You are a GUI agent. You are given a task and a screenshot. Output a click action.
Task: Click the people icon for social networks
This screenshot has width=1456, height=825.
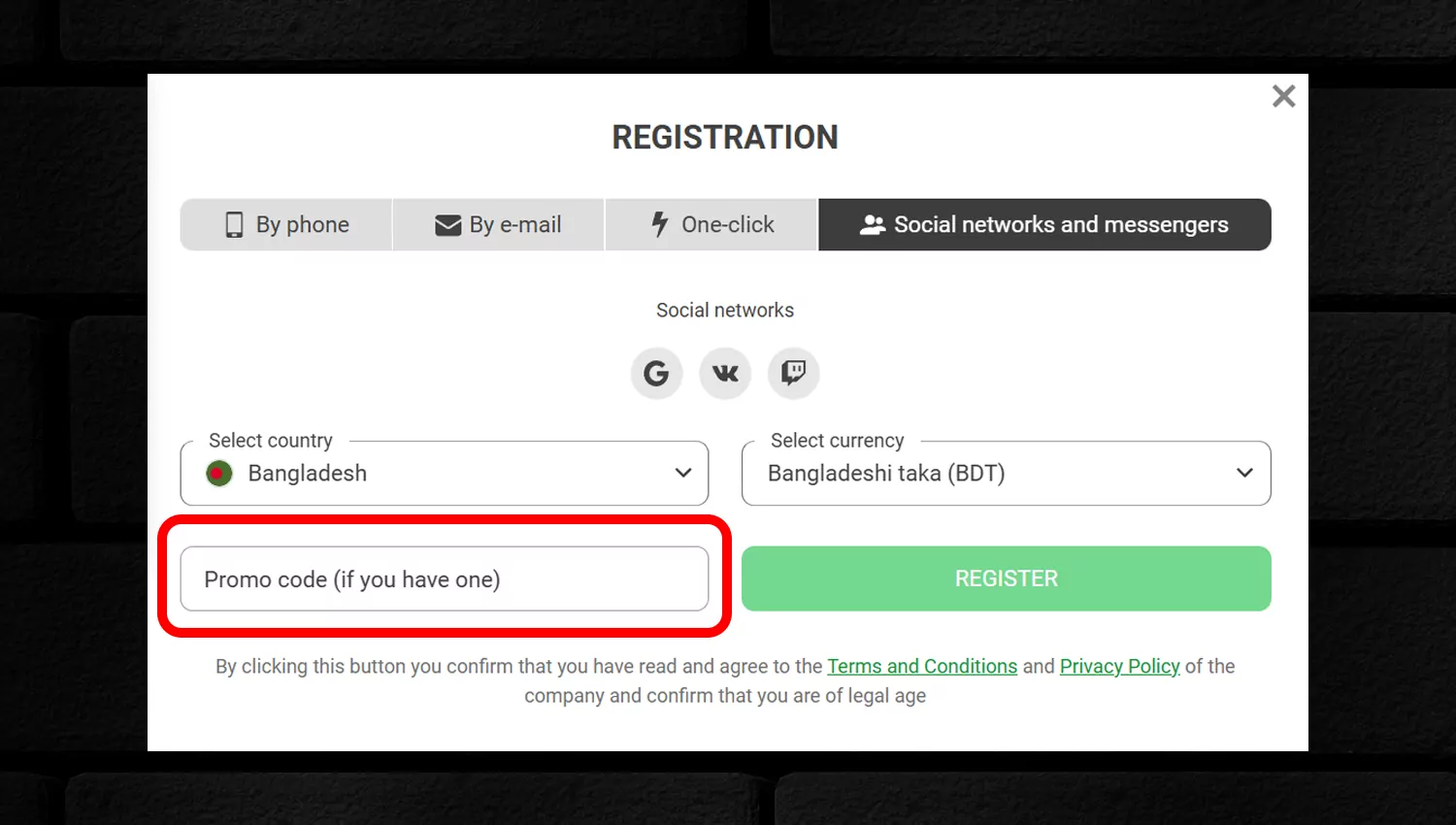873,224
